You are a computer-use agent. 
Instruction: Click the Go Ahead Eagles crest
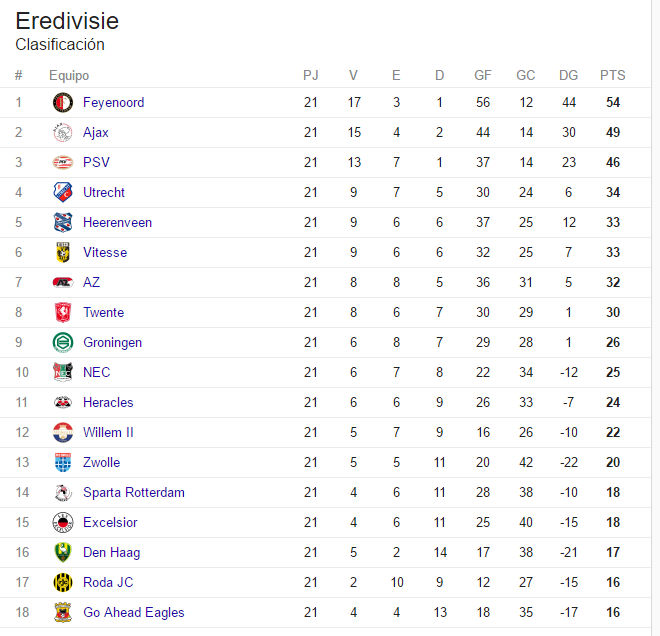click(x=63, y=612)
